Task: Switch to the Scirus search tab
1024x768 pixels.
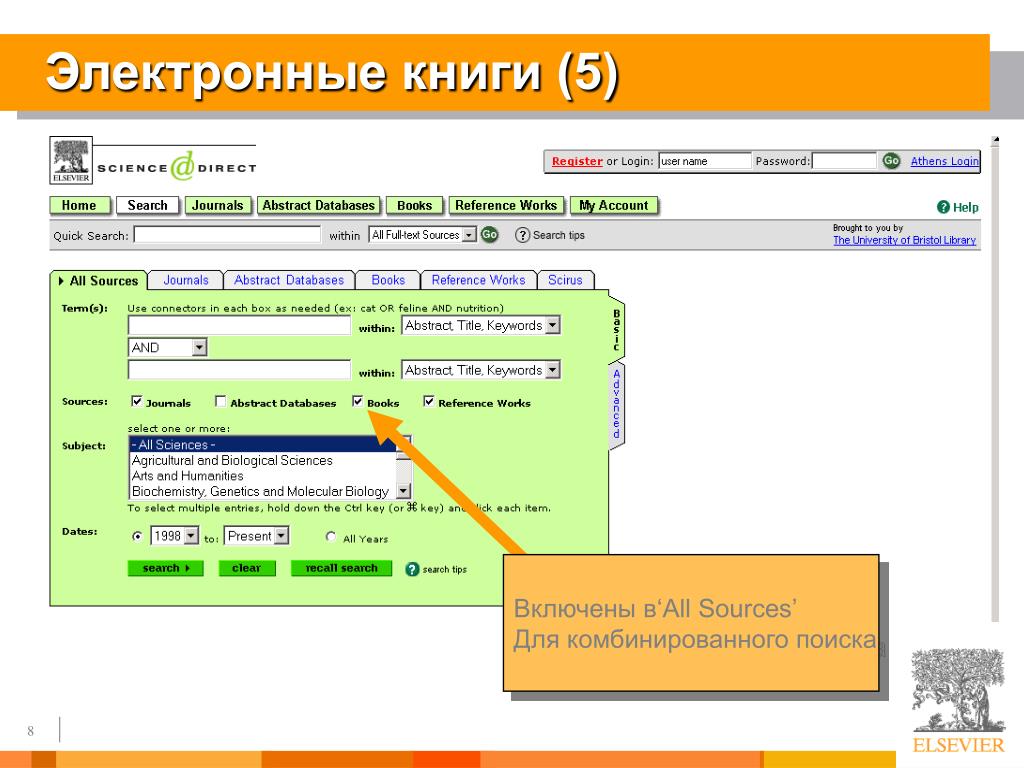Action: pyautogui.click(x=565, y=280)
